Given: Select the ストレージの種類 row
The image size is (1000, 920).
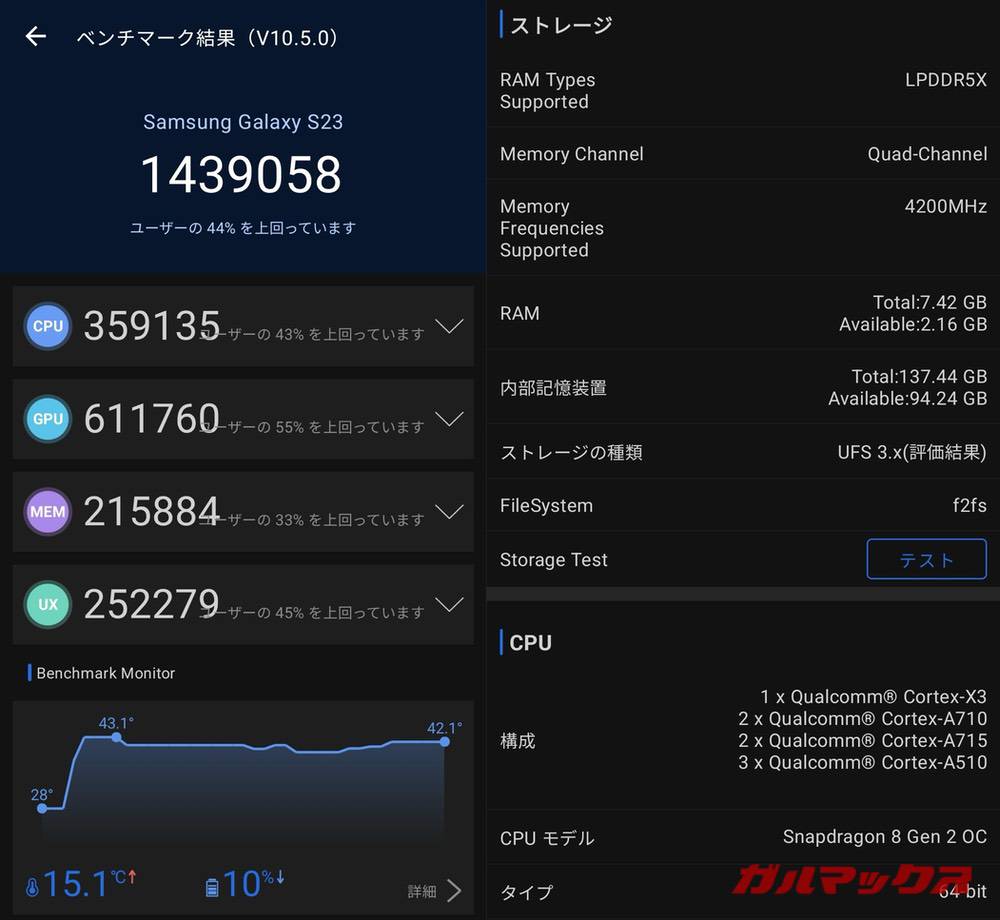Looking at the screenshot, I should [743, 453].
